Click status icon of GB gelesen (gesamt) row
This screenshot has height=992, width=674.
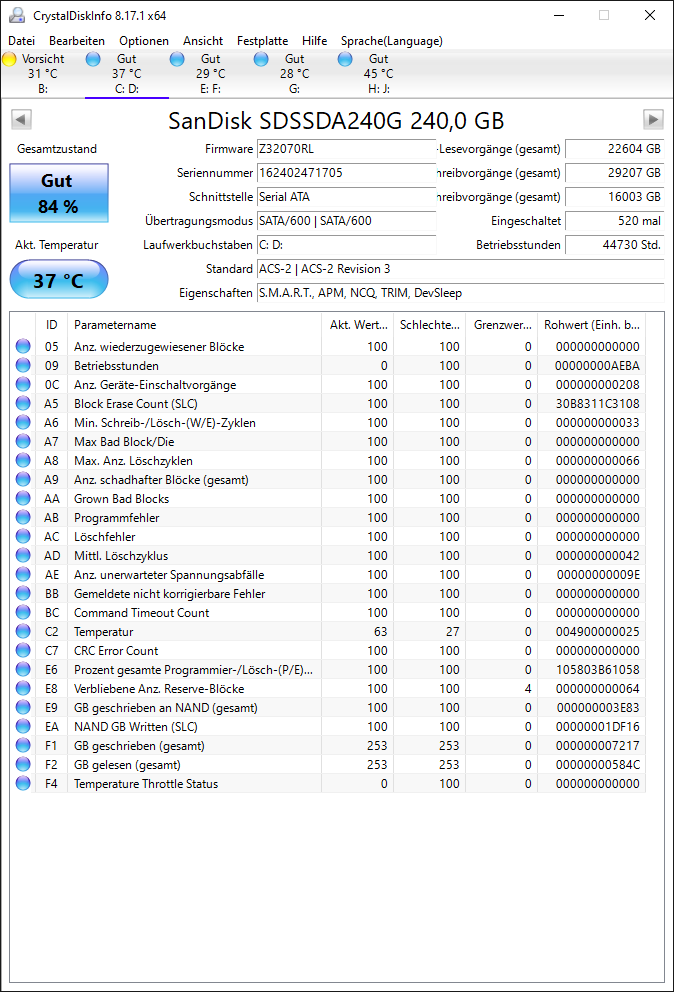[23, 764]
